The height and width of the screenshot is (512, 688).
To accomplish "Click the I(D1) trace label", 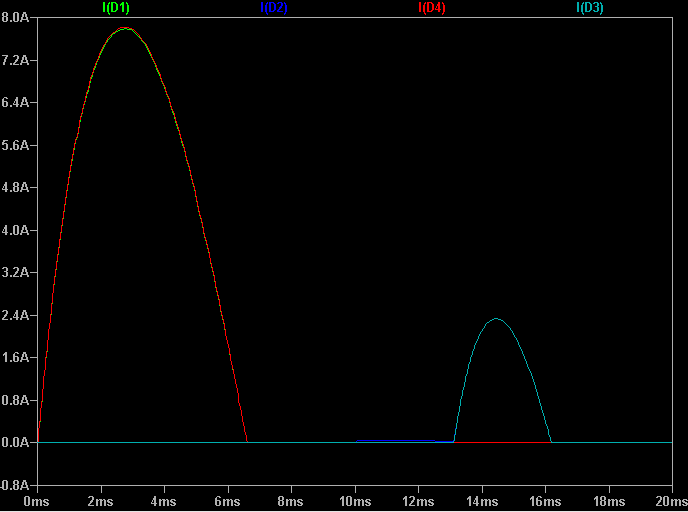I will [x=116, y=7].
